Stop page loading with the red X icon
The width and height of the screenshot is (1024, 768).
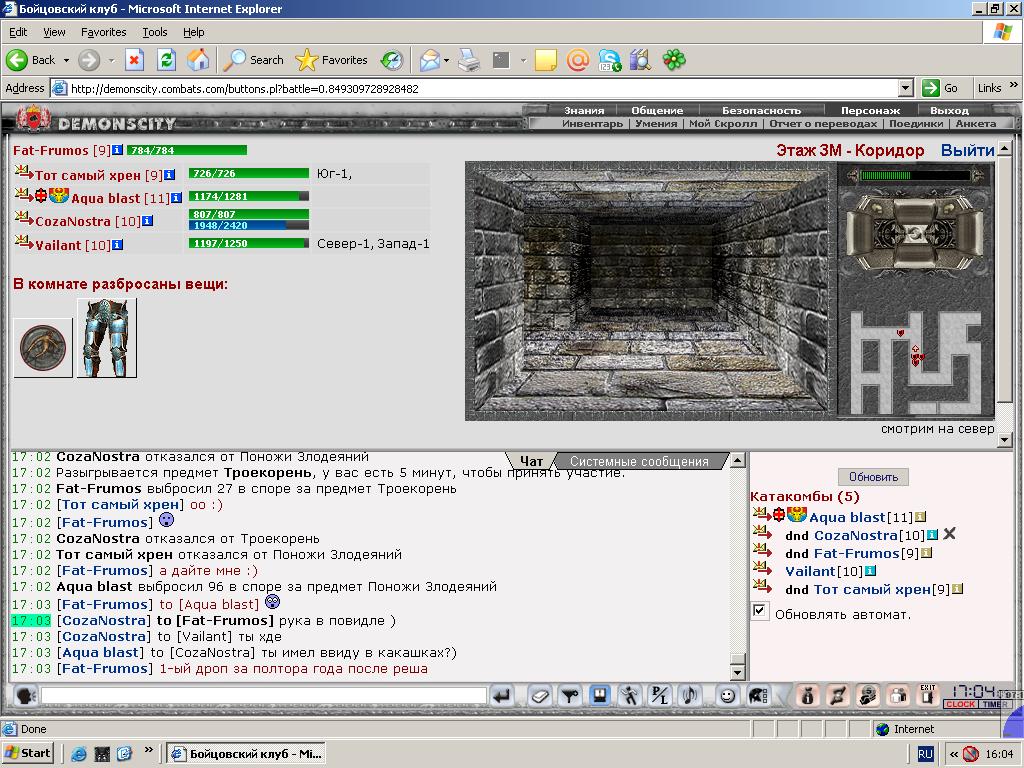134,60
